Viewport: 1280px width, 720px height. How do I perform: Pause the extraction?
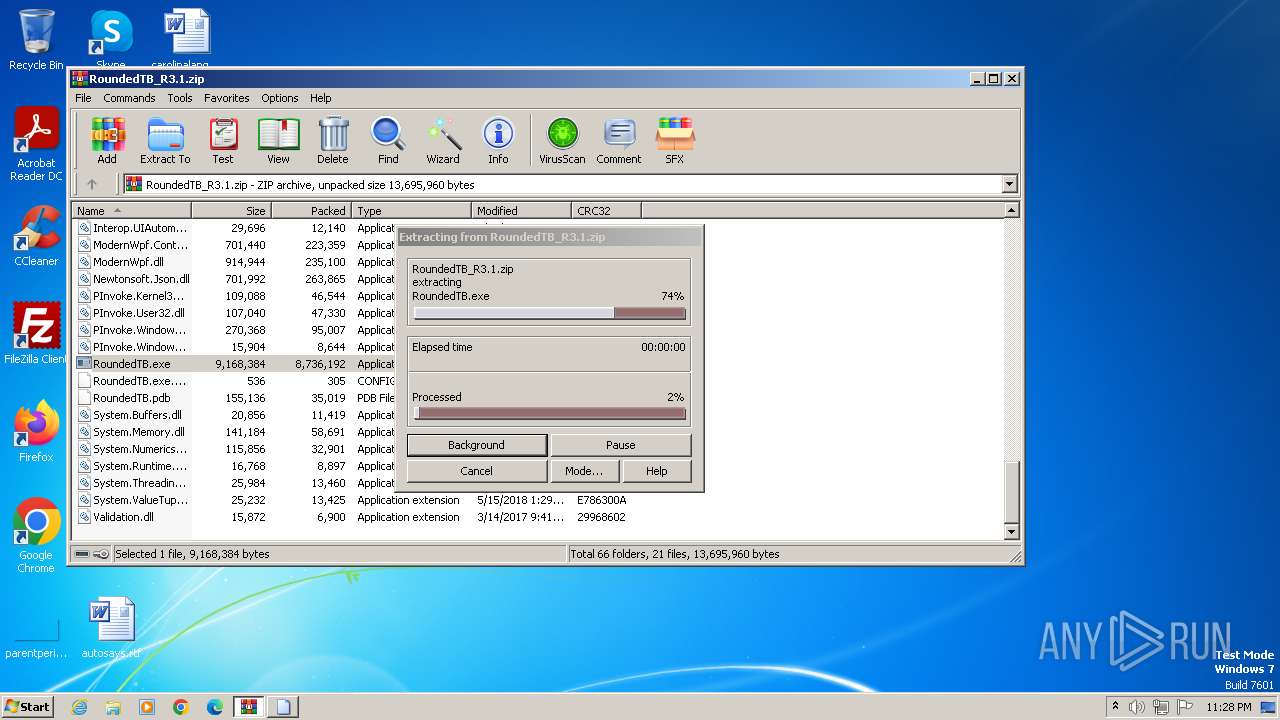pyautogui.click(x=620, y=445)
